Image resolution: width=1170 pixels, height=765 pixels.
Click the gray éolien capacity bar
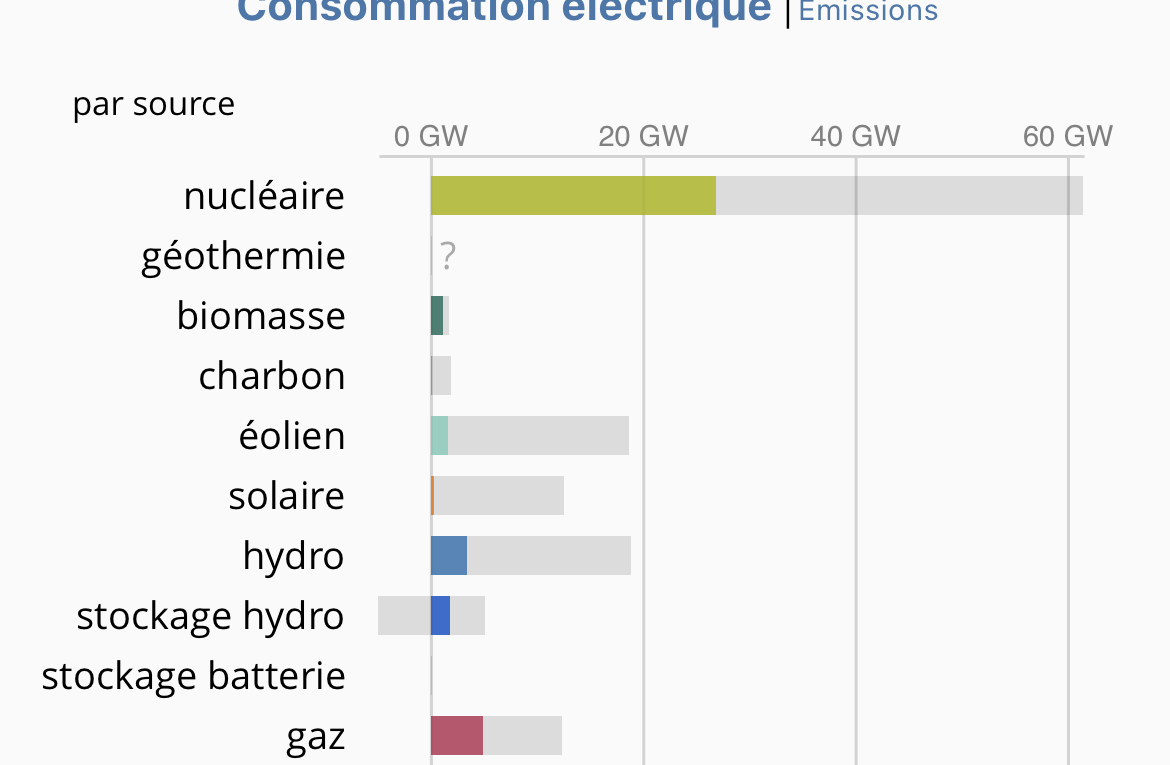click(539, 435)
